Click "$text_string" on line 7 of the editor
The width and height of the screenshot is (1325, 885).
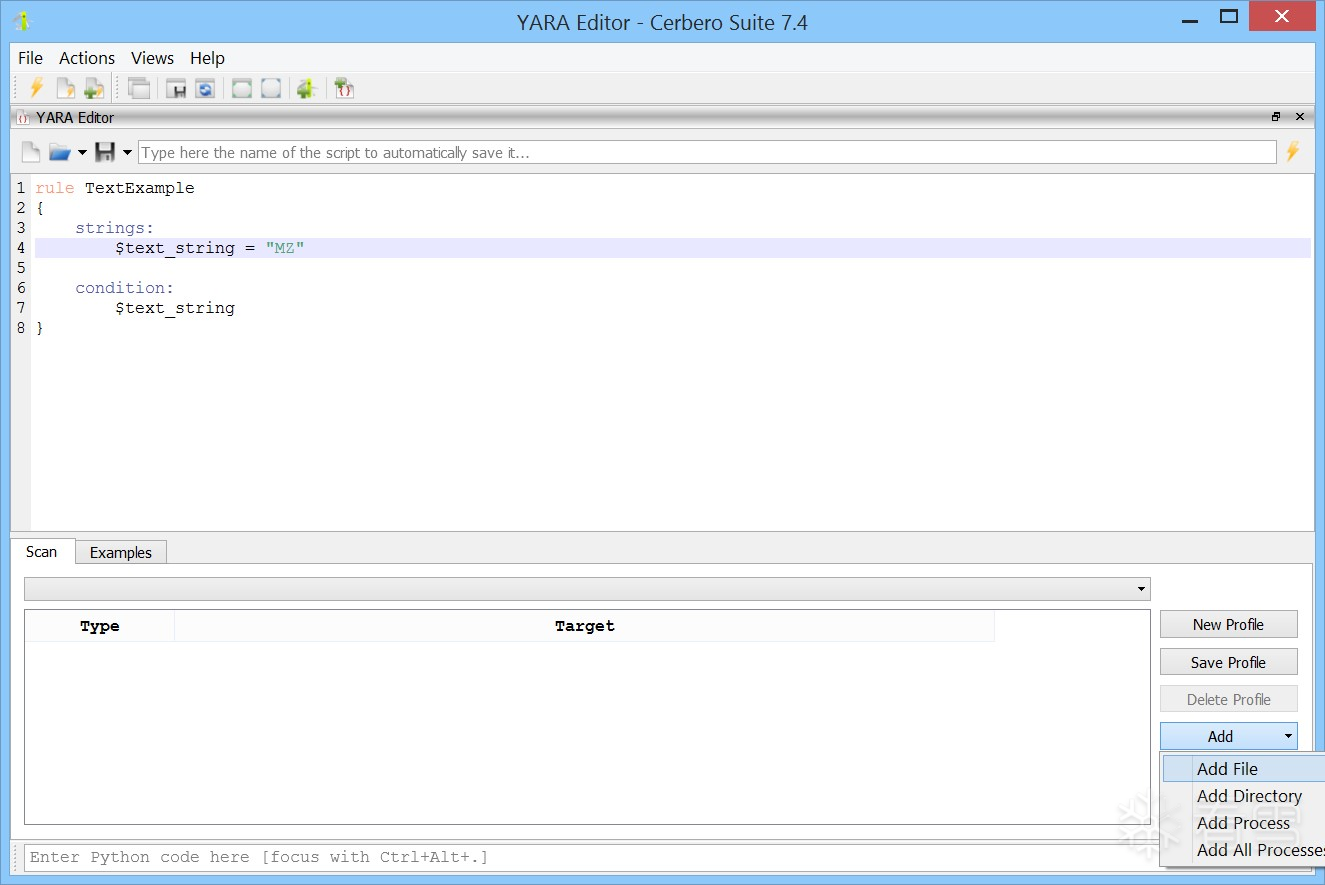pos(175,308)
